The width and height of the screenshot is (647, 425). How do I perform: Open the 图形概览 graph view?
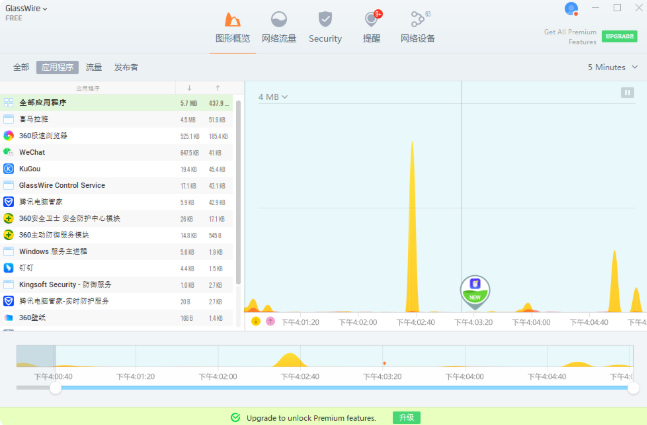(232, 28)
